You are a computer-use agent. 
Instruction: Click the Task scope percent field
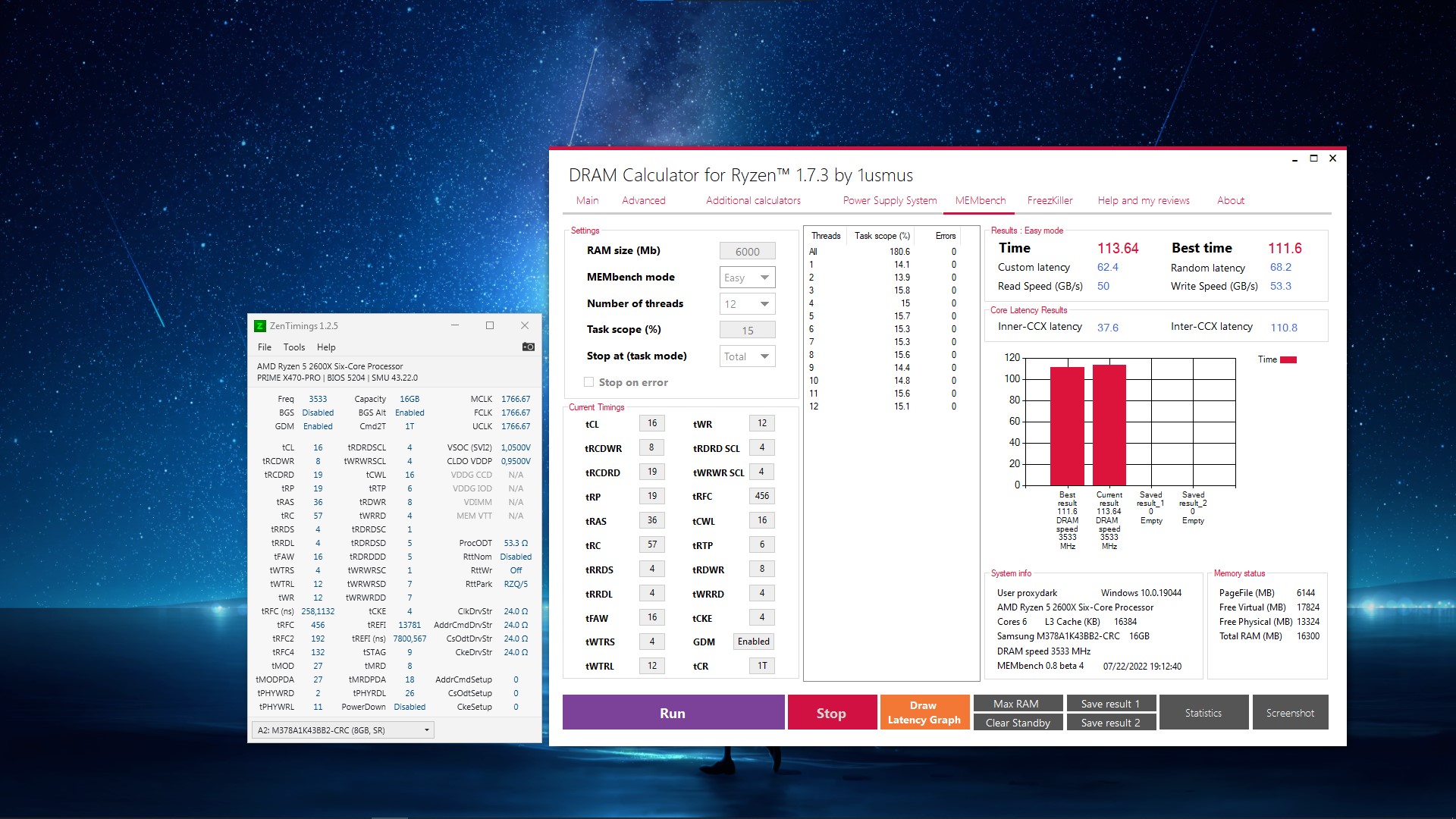747,331
